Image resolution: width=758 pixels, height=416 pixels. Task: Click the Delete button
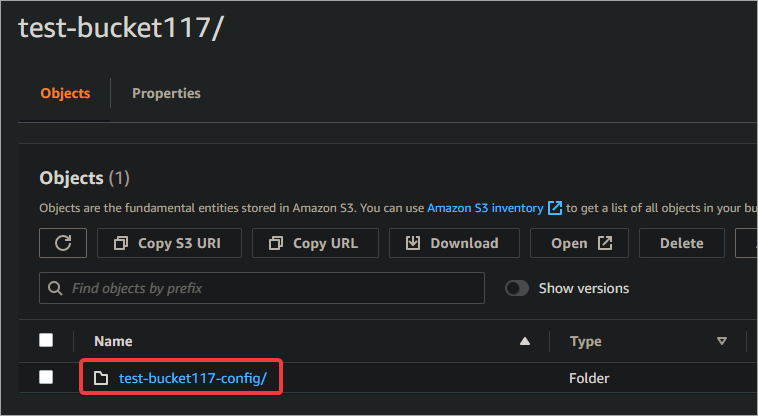682,243
